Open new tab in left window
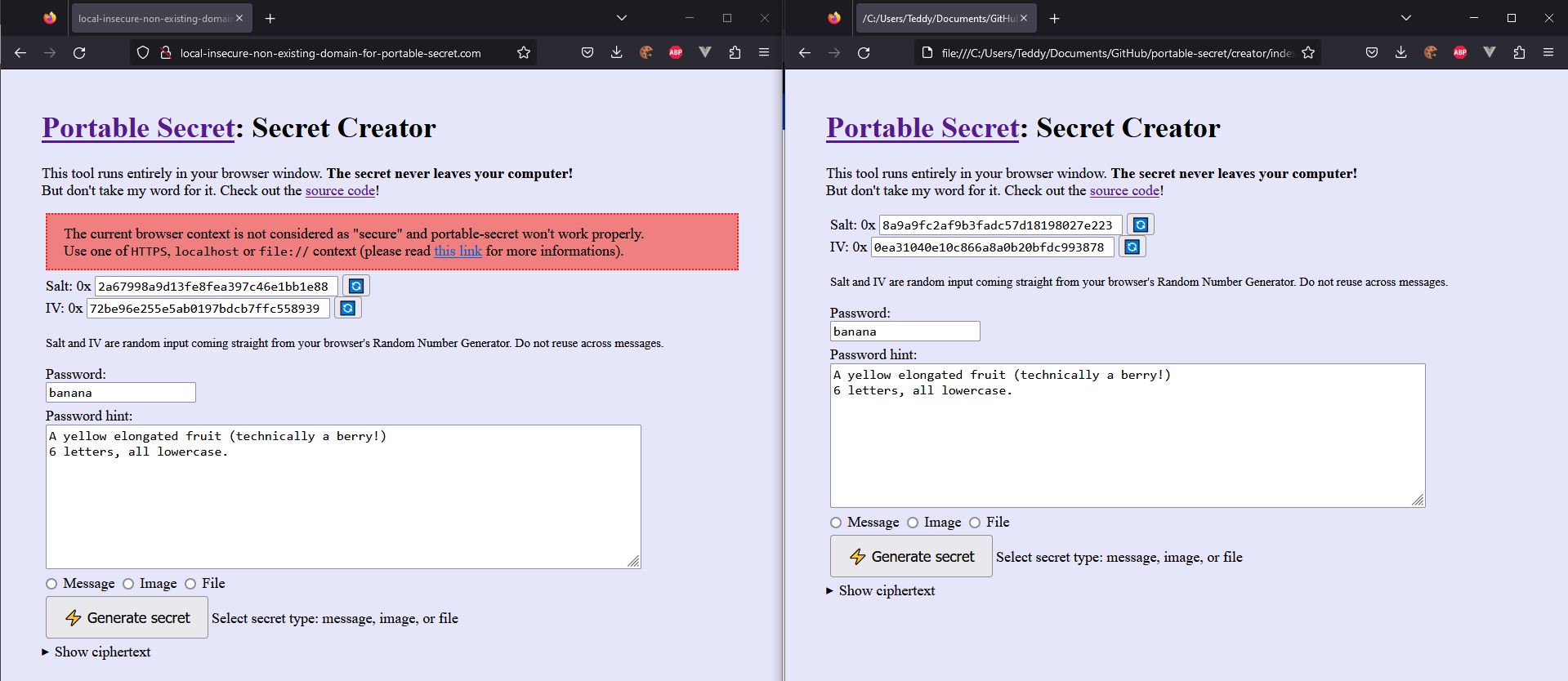This screenshot has width=1568, height=681. pyautogui.click(x=270, y=18)
